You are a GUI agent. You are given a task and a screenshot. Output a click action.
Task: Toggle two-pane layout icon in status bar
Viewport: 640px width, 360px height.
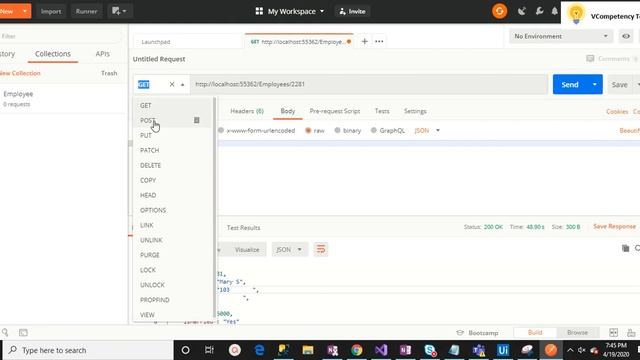[x=613, y=332]
